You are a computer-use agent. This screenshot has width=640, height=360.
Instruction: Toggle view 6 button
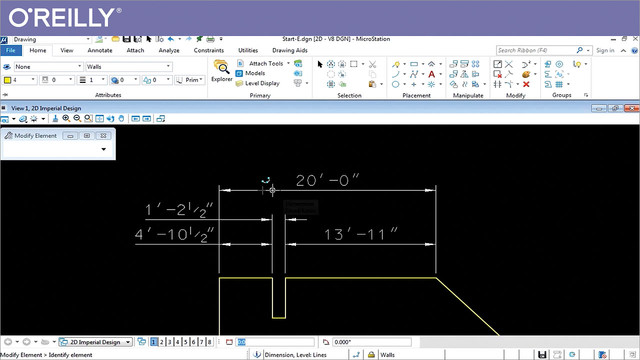193,342
